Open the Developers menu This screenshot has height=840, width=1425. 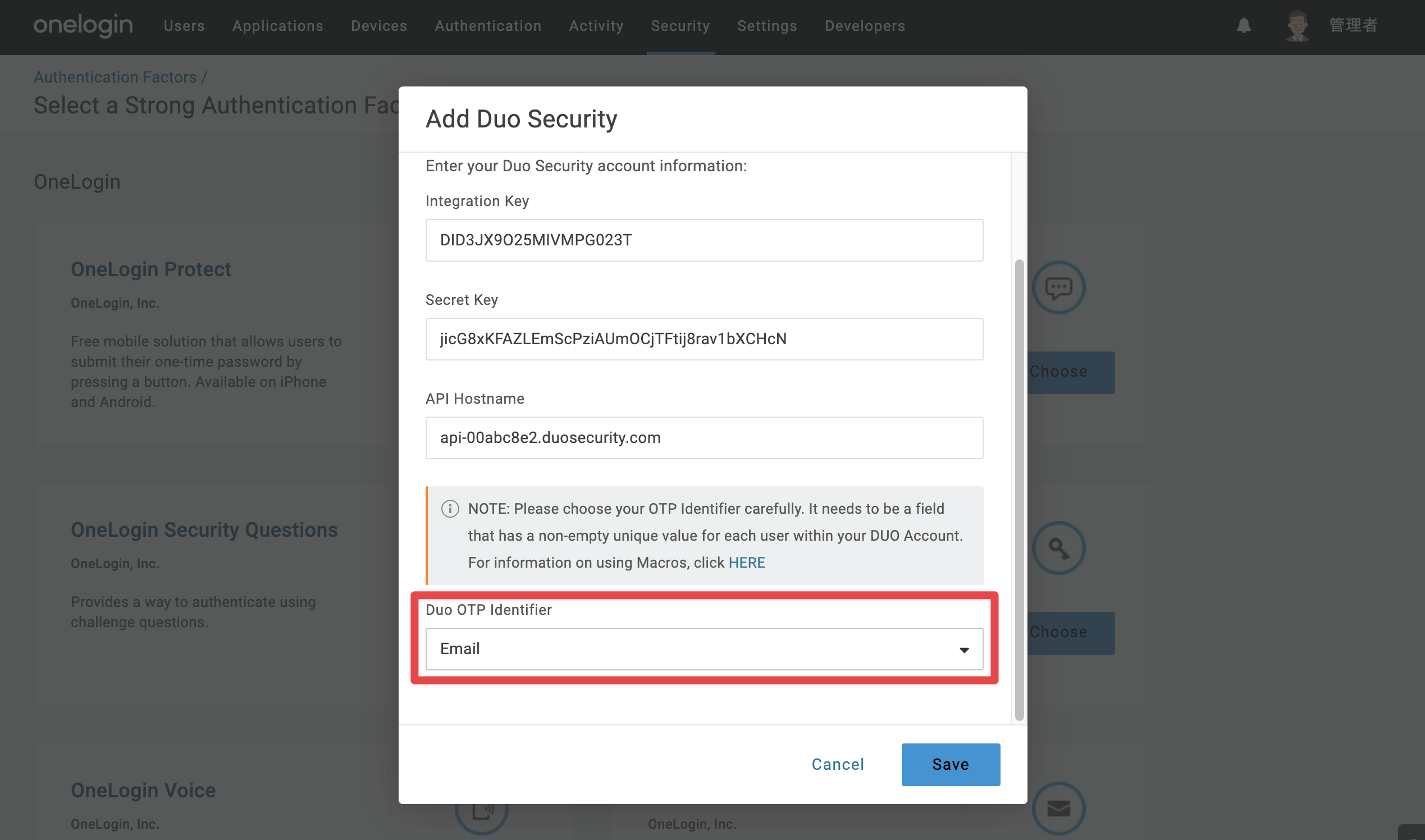865,26
